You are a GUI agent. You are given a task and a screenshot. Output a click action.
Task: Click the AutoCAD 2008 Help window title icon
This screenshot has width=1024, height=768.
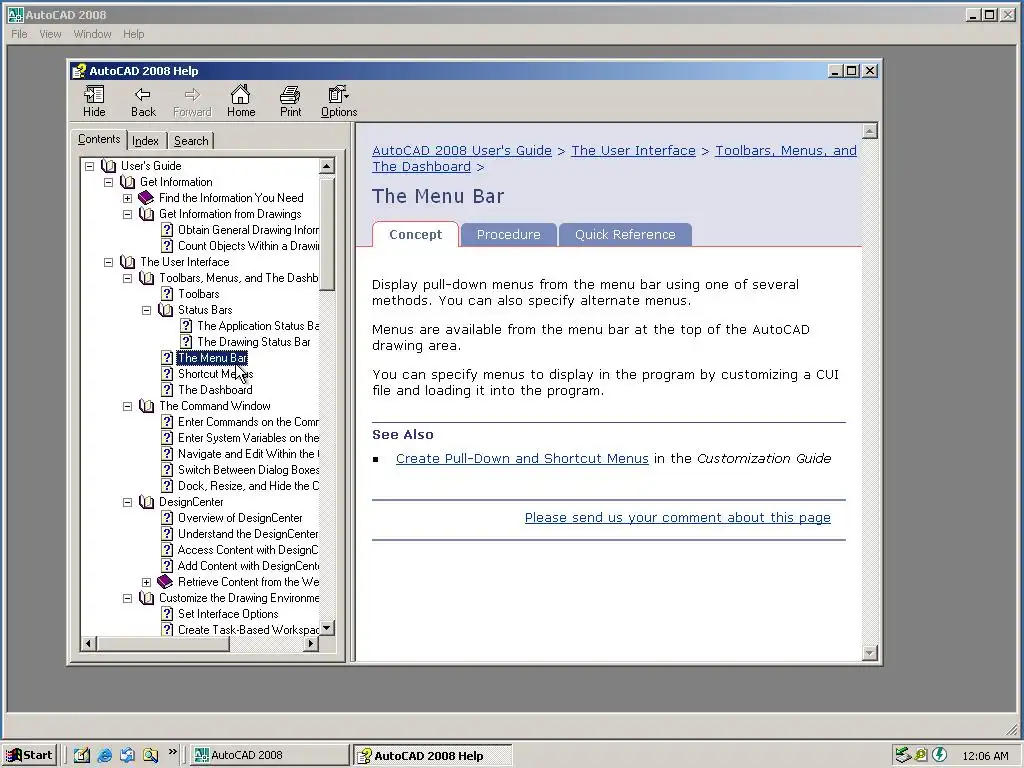[x=79, y=71]
